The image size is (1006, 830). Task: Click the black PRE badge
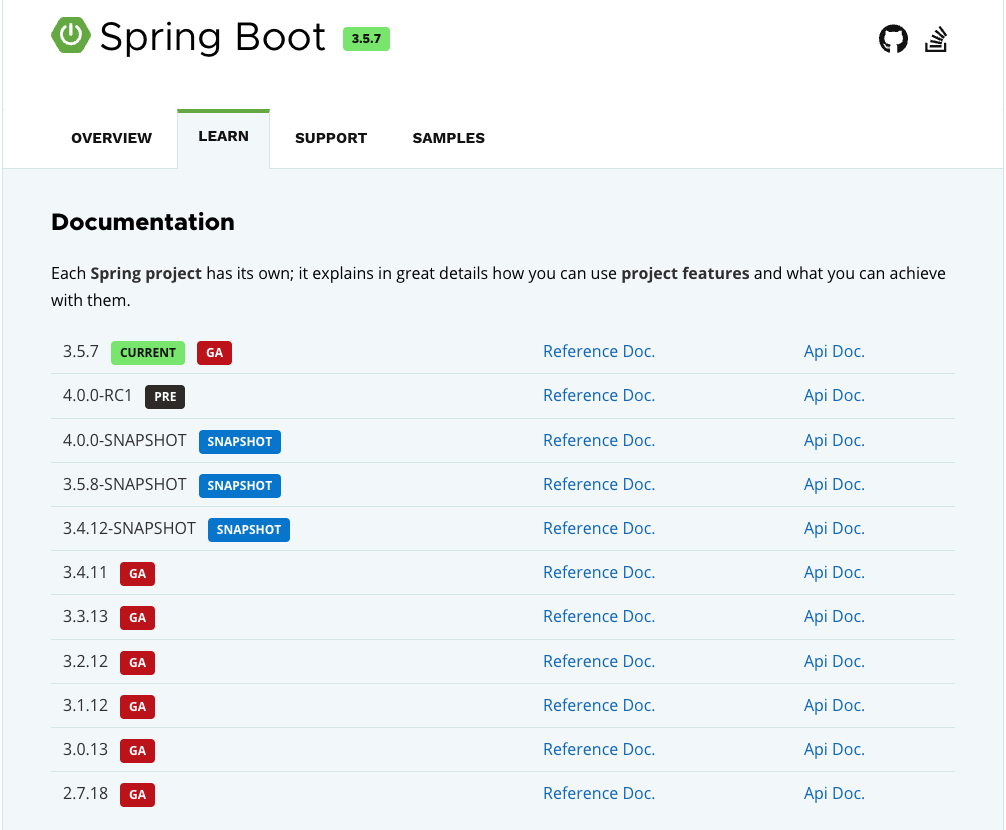point(165,396)
